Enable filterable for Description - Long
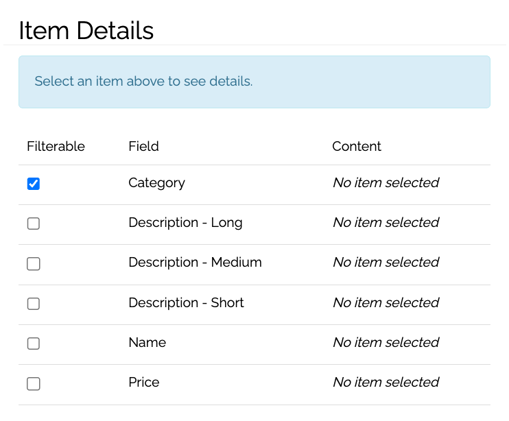 coord(33,223)
